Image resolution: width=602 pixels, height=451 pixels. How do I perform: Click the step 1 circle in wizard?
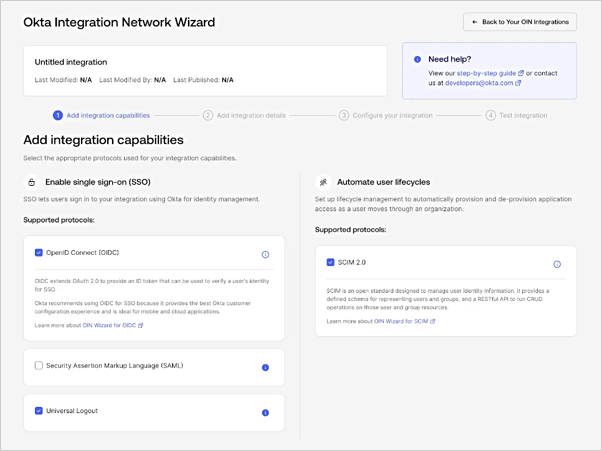(x=58, y=115)
